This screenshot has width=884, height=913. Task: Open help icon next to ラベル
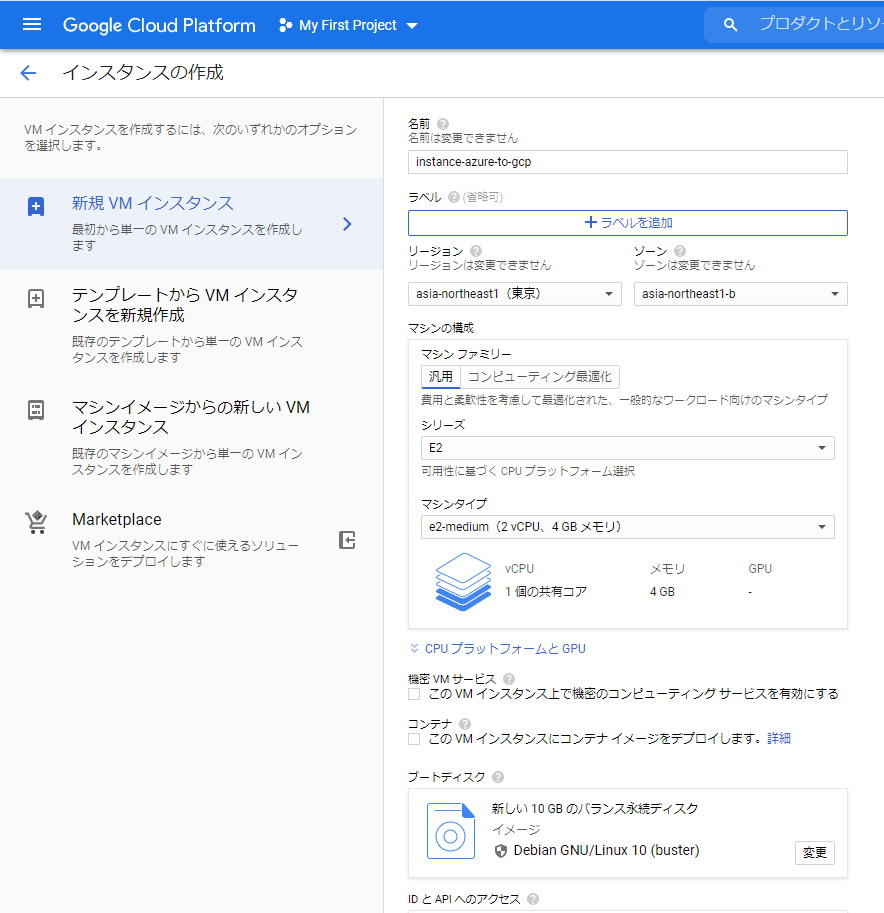tap(454, 197)
